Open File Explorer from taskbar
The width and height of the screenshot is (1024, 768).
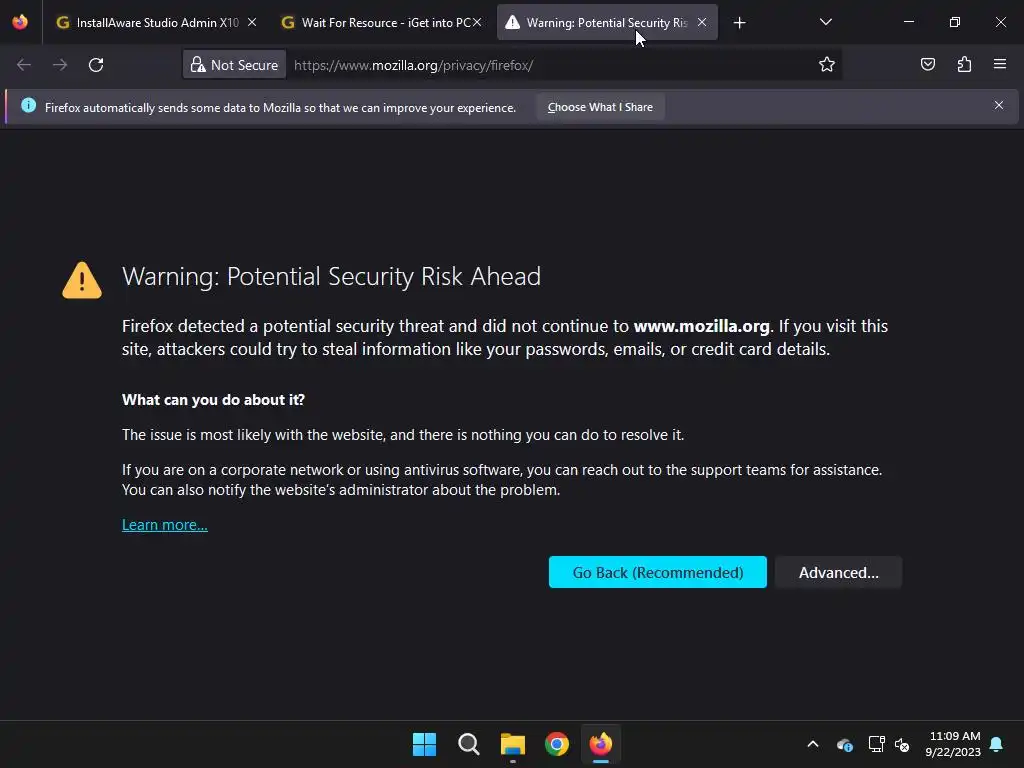click(x=513, y=744)
